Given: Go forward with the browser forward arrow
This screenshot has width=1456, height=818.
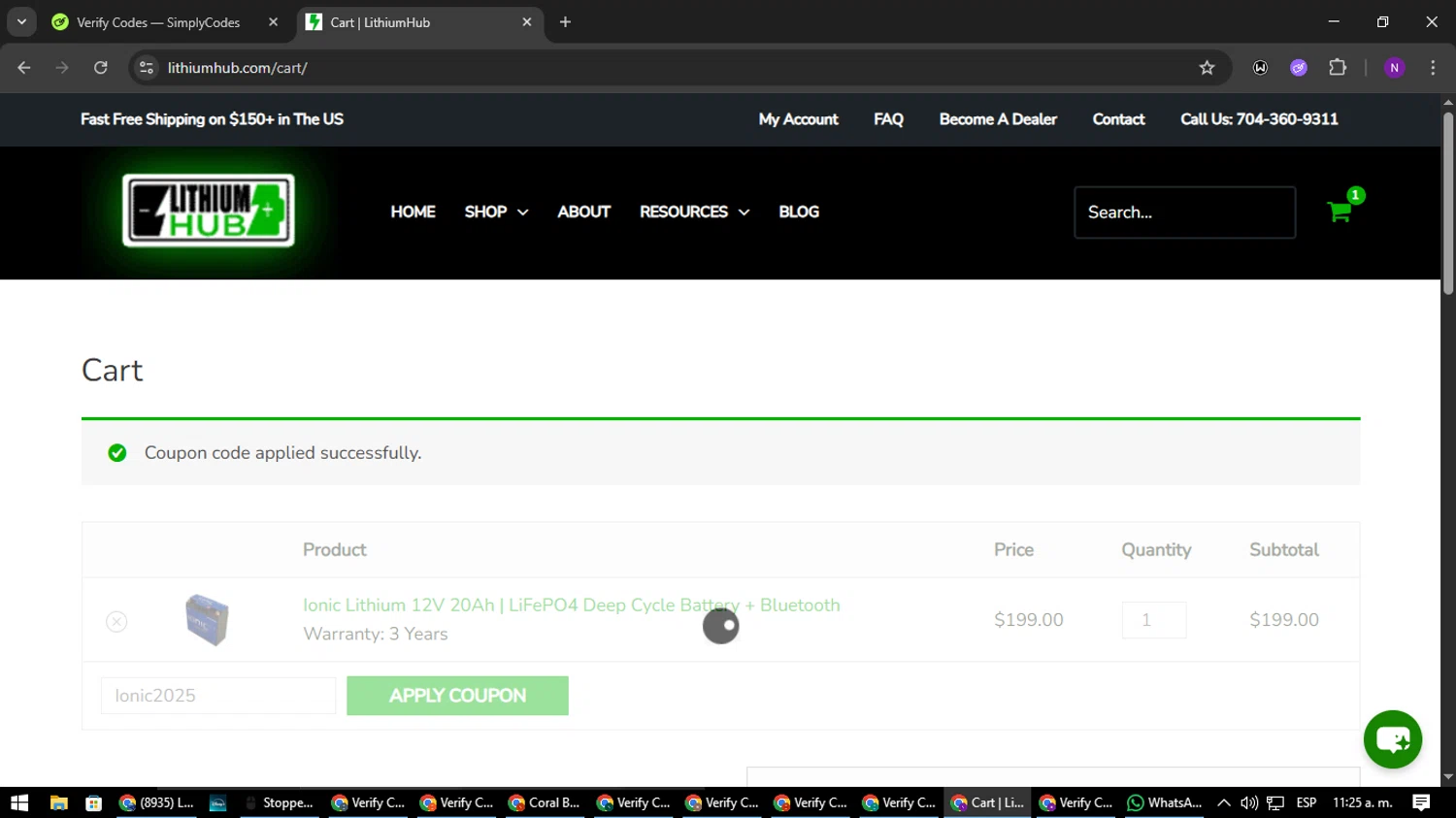Looking at the screenshot, I should pyautogui.click(x=62, y=68).
